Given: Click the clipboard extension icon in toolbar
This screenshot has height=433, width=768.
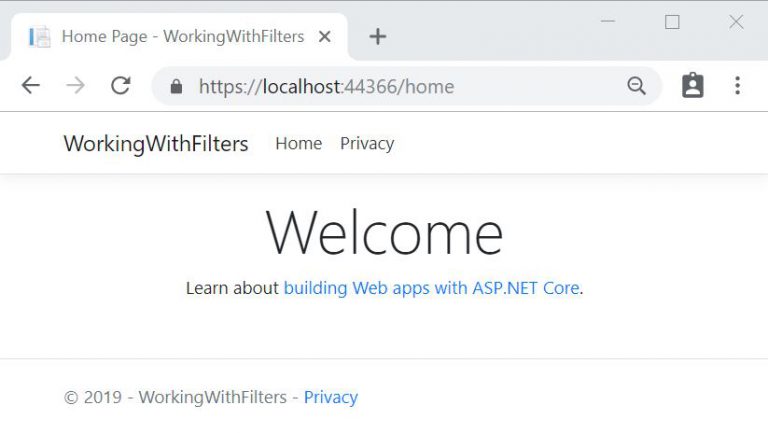Looking at the screenshot, I should tap(692, 86).
